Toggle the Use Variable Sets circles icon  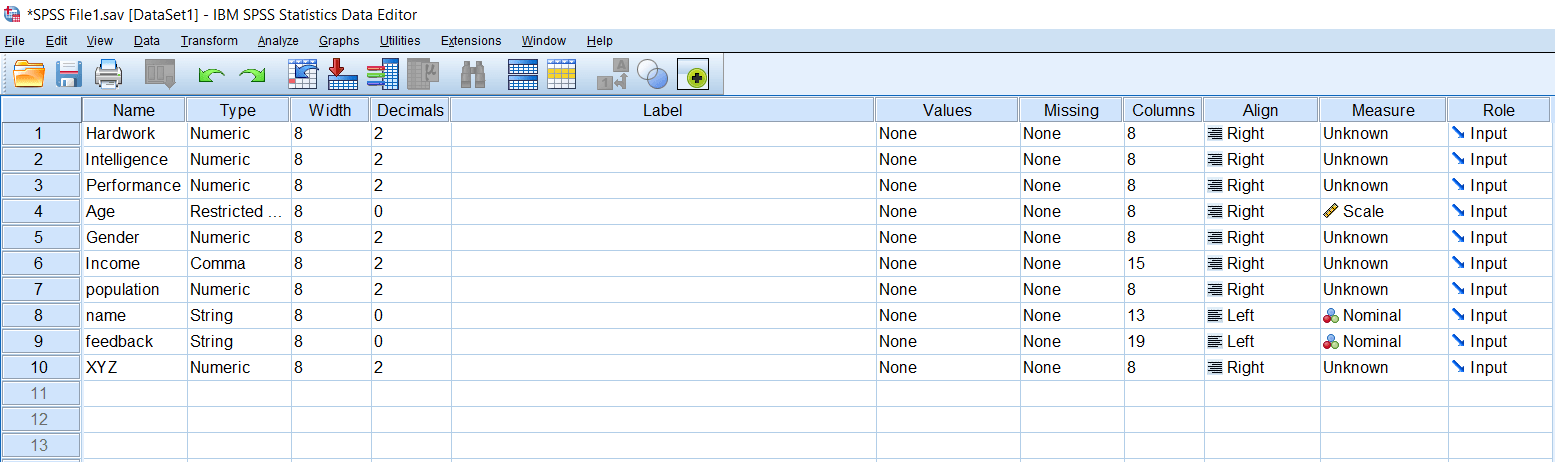652,74
